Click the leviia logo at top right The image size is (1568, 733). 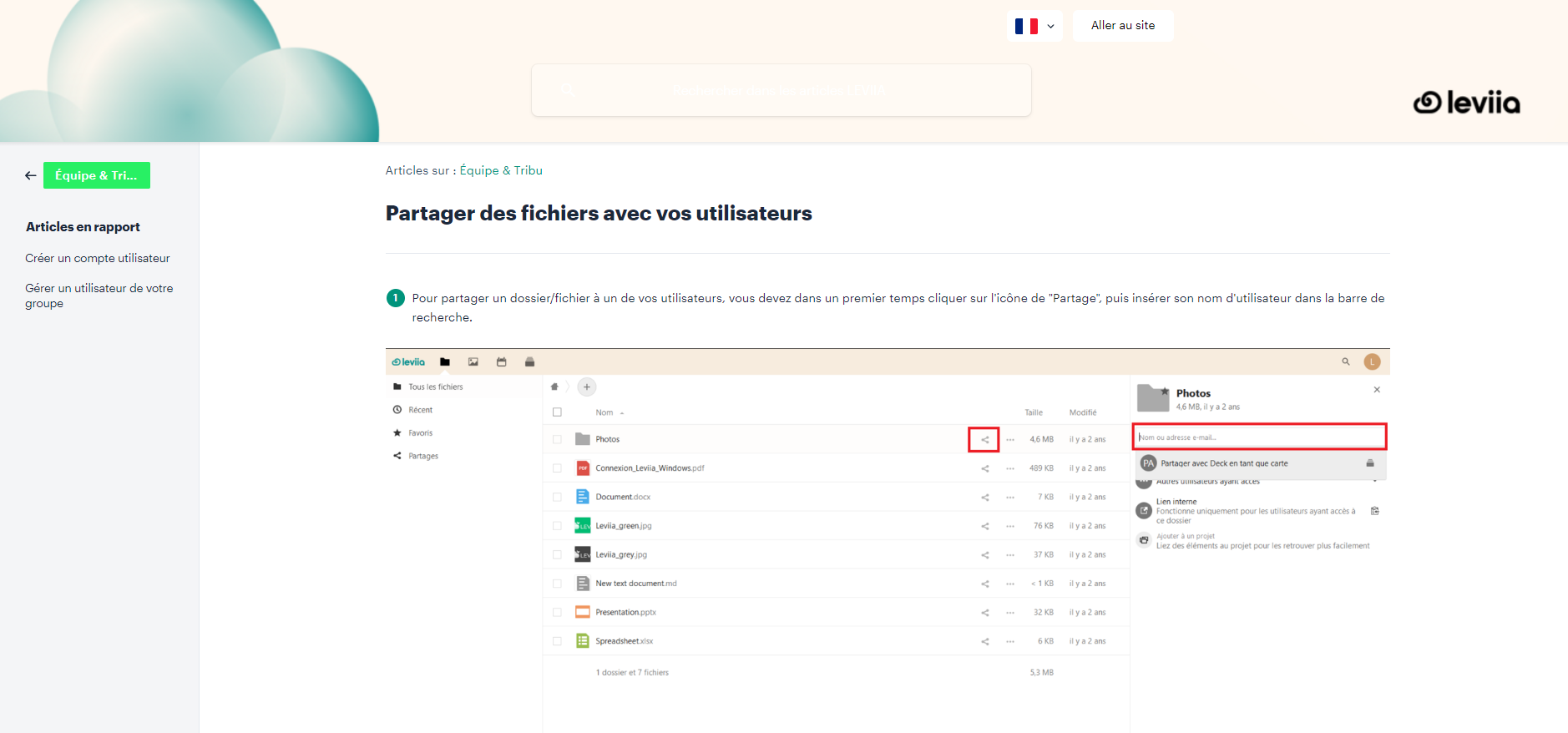tap(1466, 103)
